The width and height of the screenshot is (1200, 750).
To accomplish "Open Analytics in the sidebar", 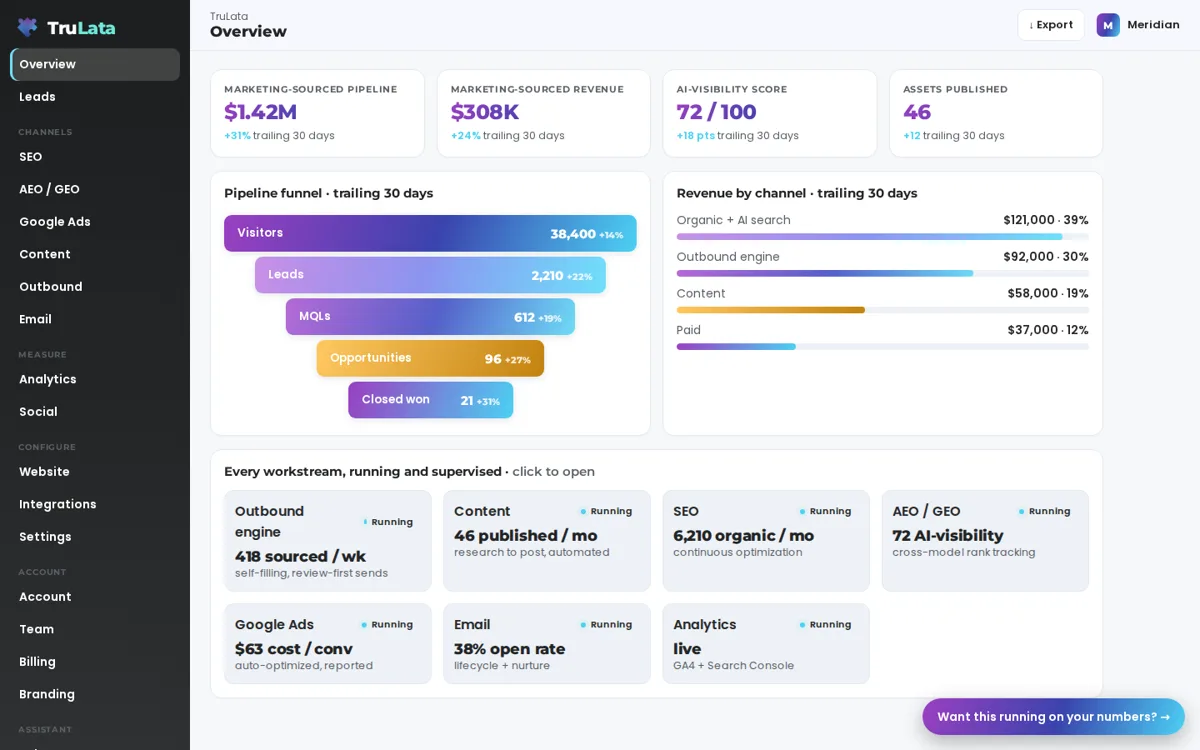I will 95,379.
